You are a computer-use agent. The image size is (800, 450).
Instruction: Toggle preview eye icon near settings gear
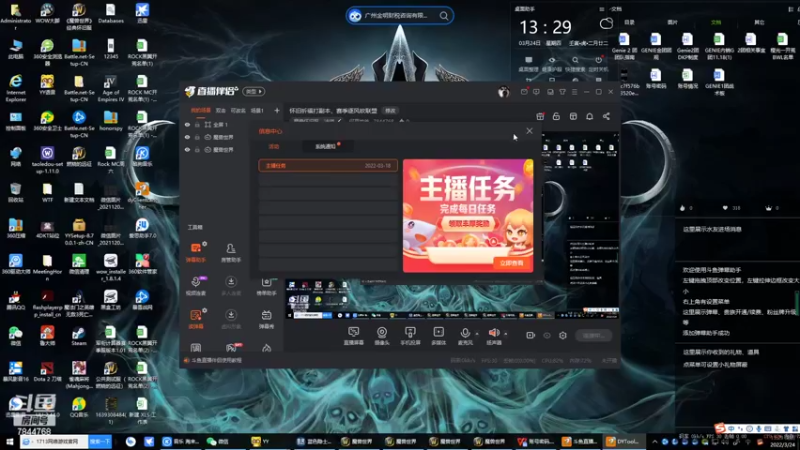[x=547, y=335]
